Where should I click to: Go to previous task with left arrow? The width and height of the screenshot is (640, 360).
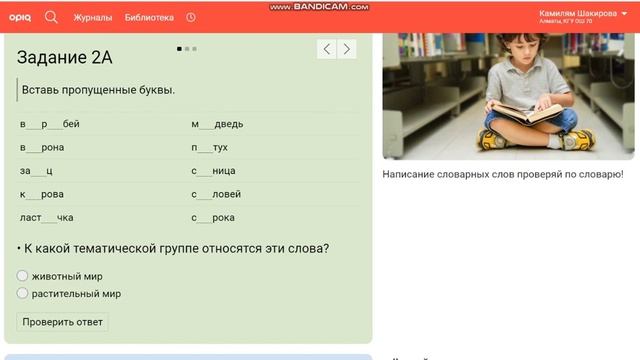(x=327, y=49)
